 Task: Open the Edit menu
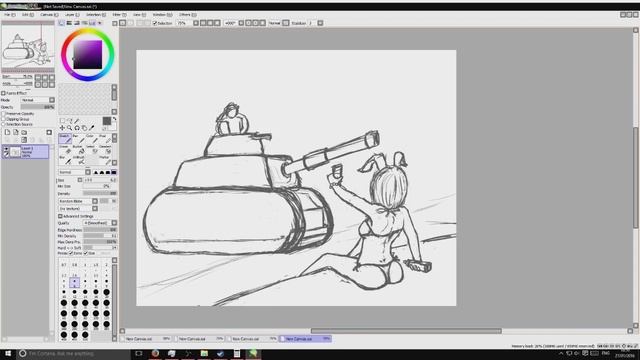[x=27, y=15]
